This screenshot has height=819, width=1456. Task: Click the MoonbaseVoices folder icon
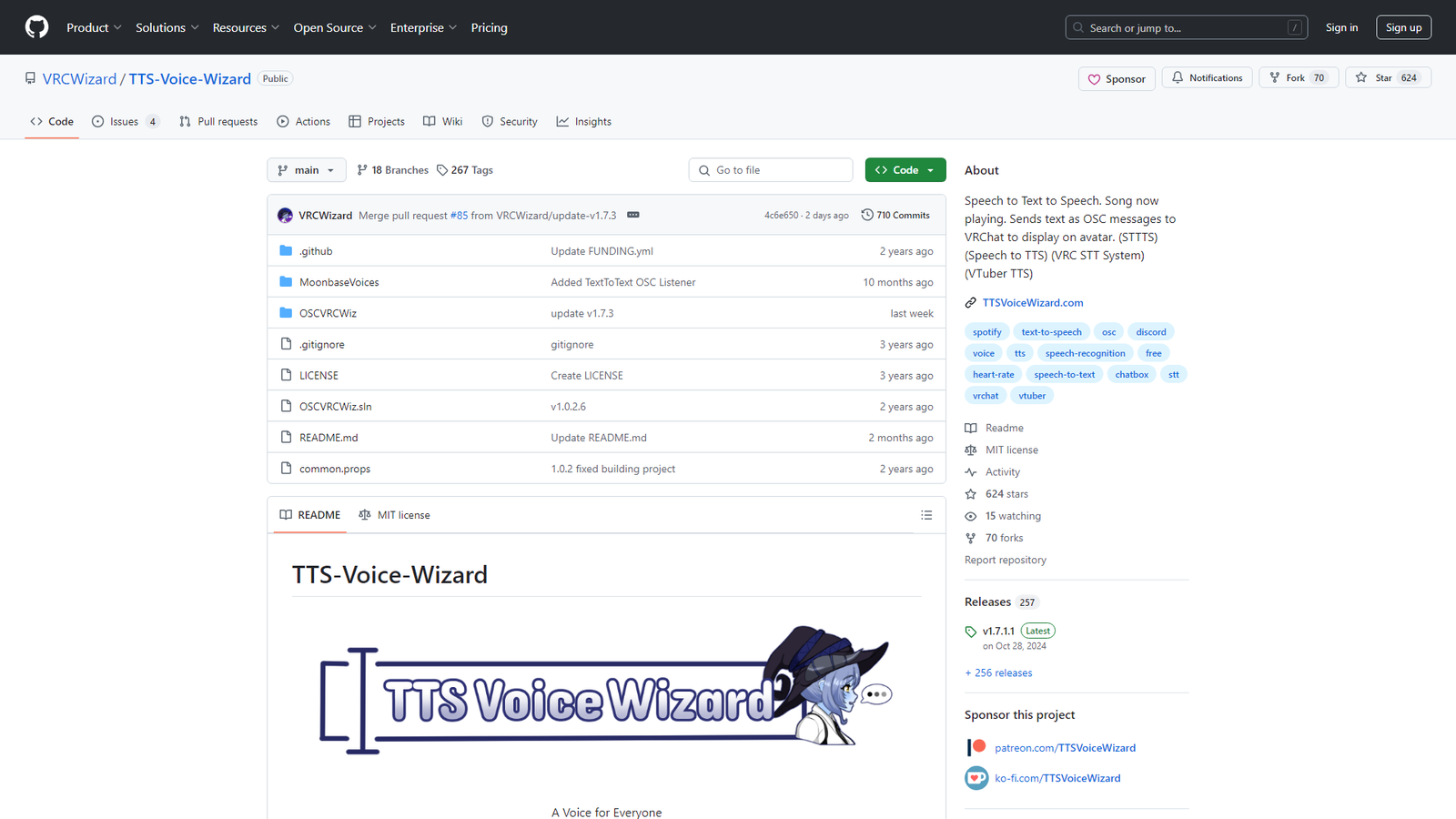coord(286,282)
